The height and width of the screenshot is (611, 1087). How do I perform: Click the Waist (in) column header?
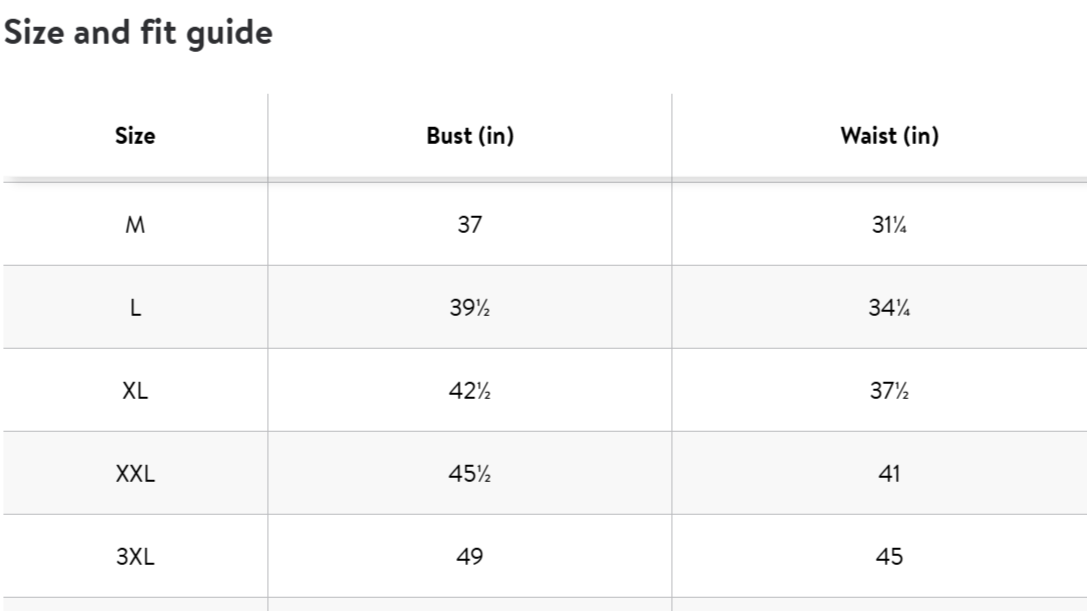coord(889,135)
